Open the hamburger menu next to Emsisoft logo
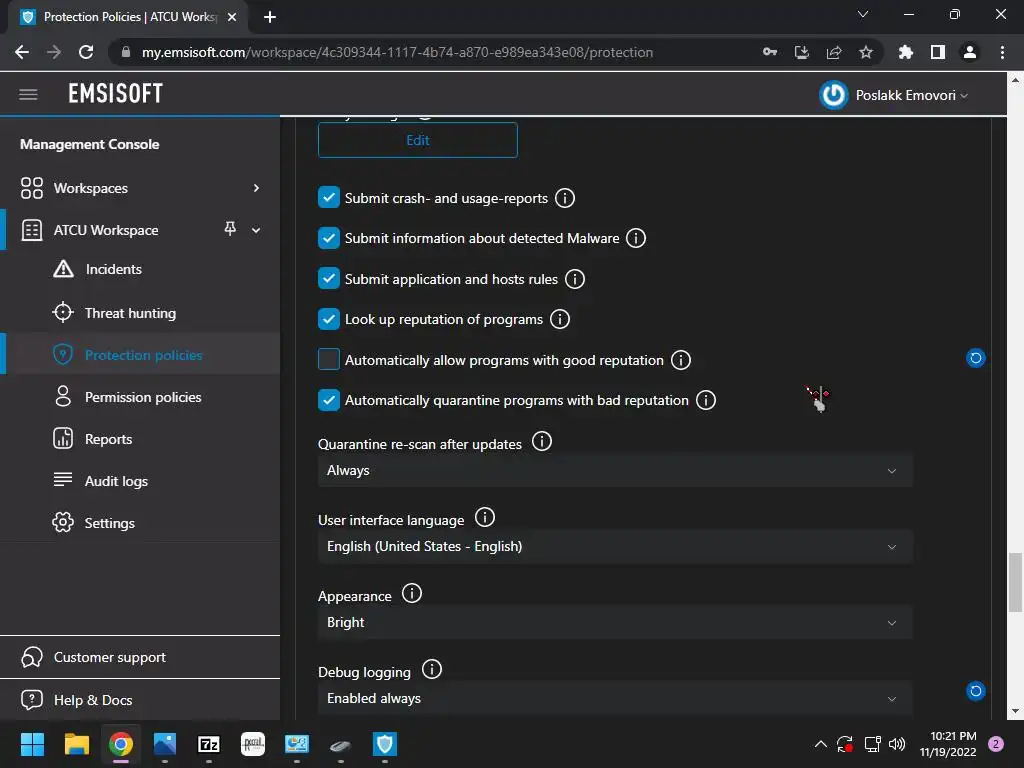 pyautogui.click(x=28, y=95)
